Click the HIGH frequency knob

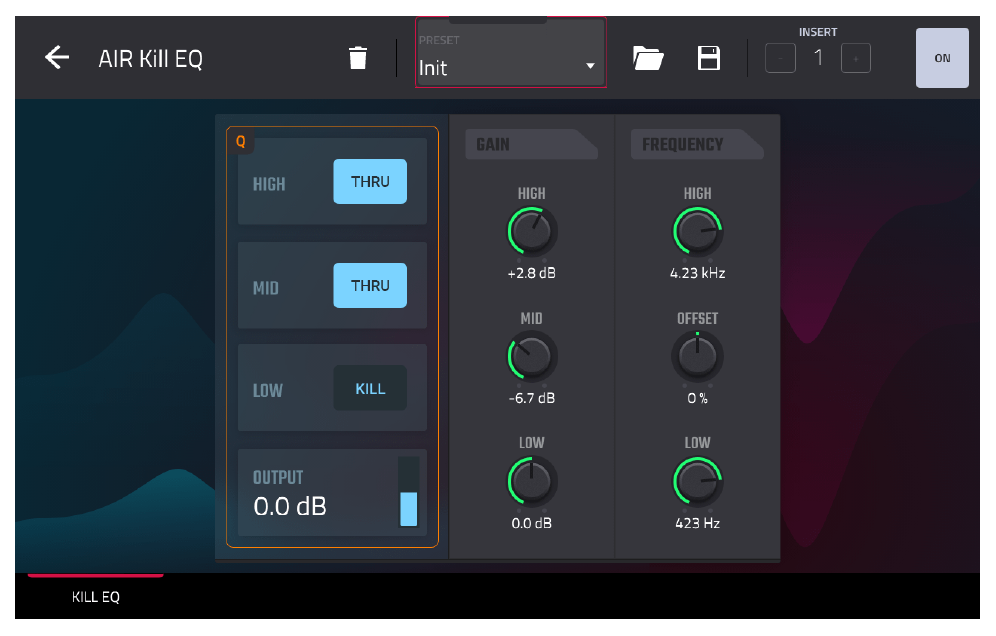[697, 231]
